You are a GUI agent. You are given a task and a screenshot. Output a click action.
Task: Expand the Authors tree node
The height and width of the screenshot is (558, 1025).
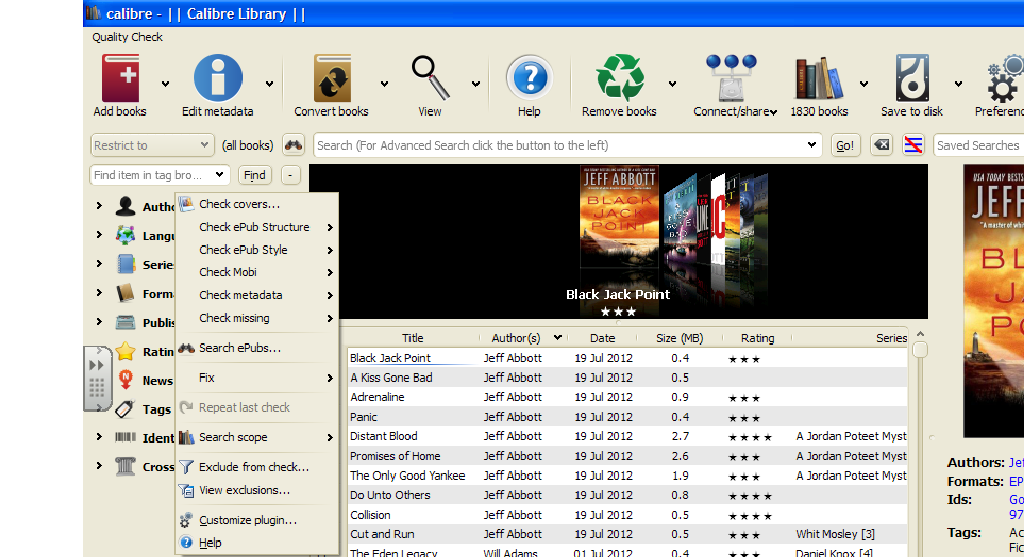coord(99,206)
